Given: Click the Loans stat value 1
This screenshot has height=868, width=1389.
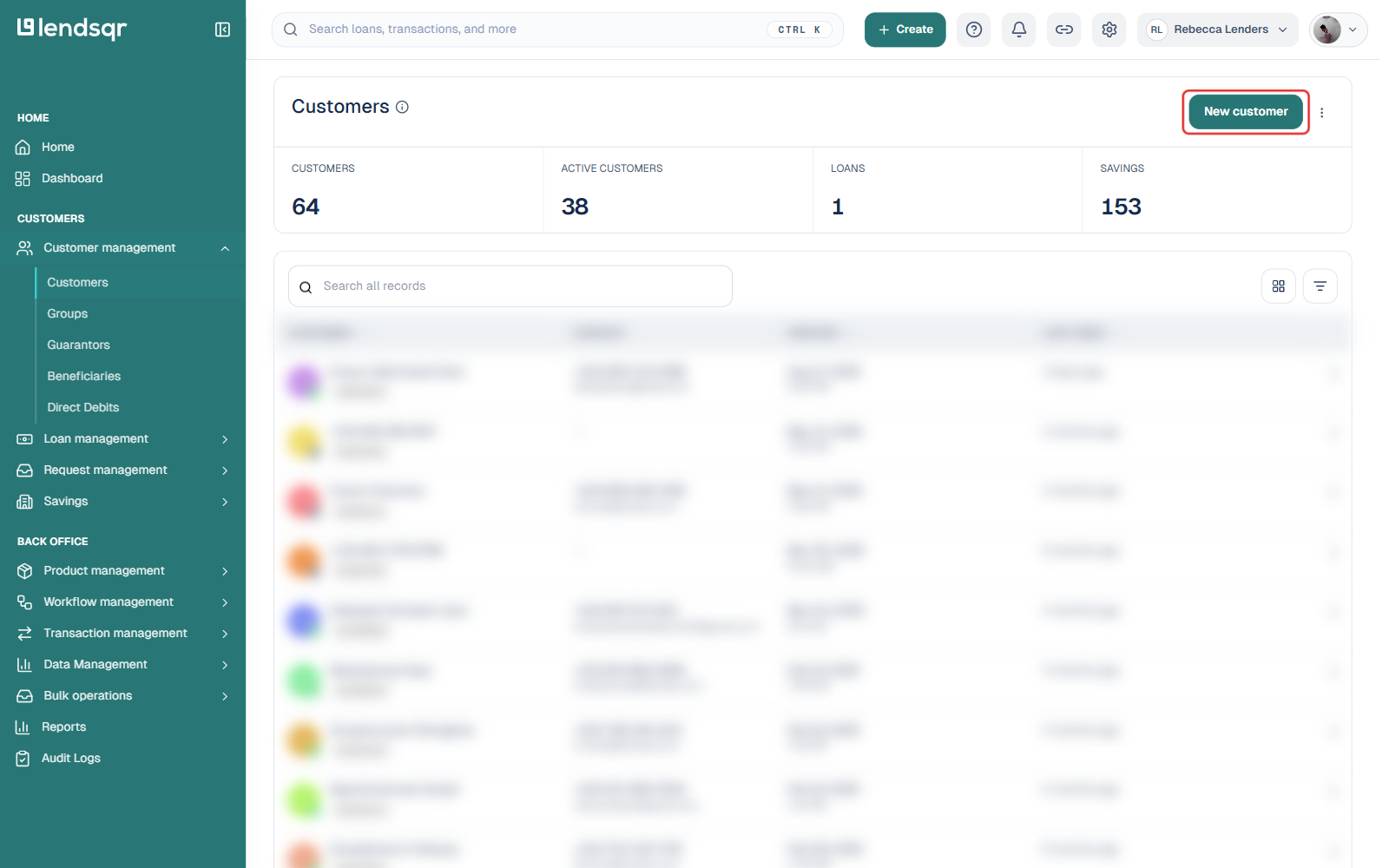Looking at the screenshot, I should [838, 207].
